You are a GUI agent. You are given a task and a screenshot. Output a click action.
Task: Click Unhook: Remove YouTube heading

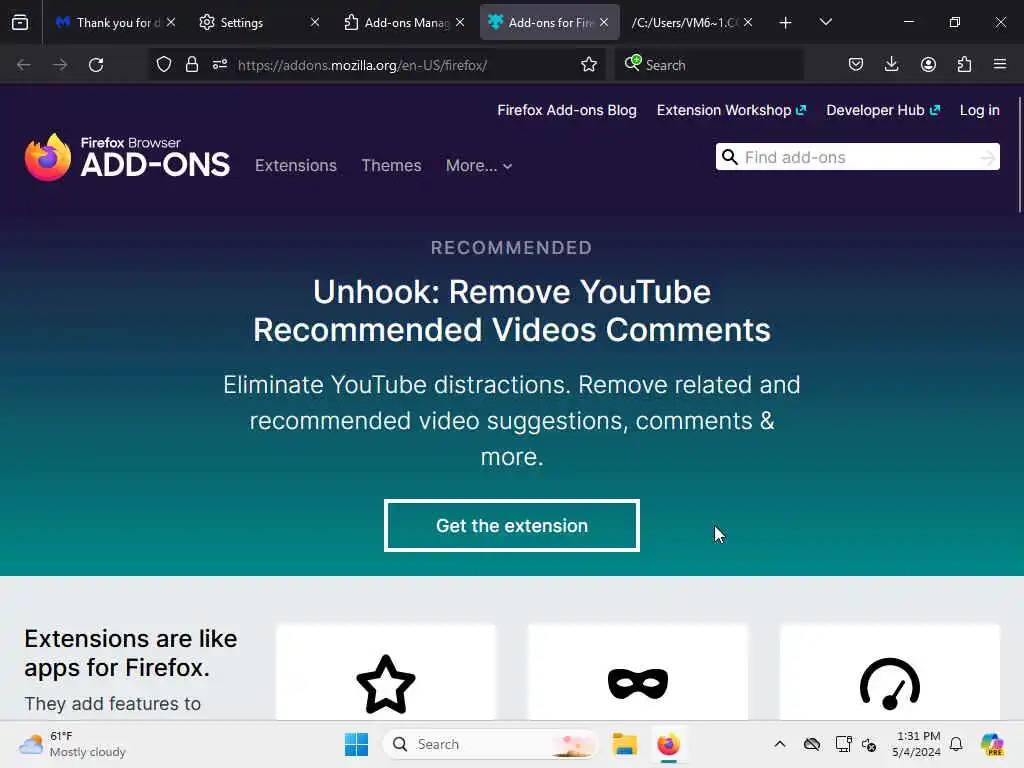click(x=512, y=311)
